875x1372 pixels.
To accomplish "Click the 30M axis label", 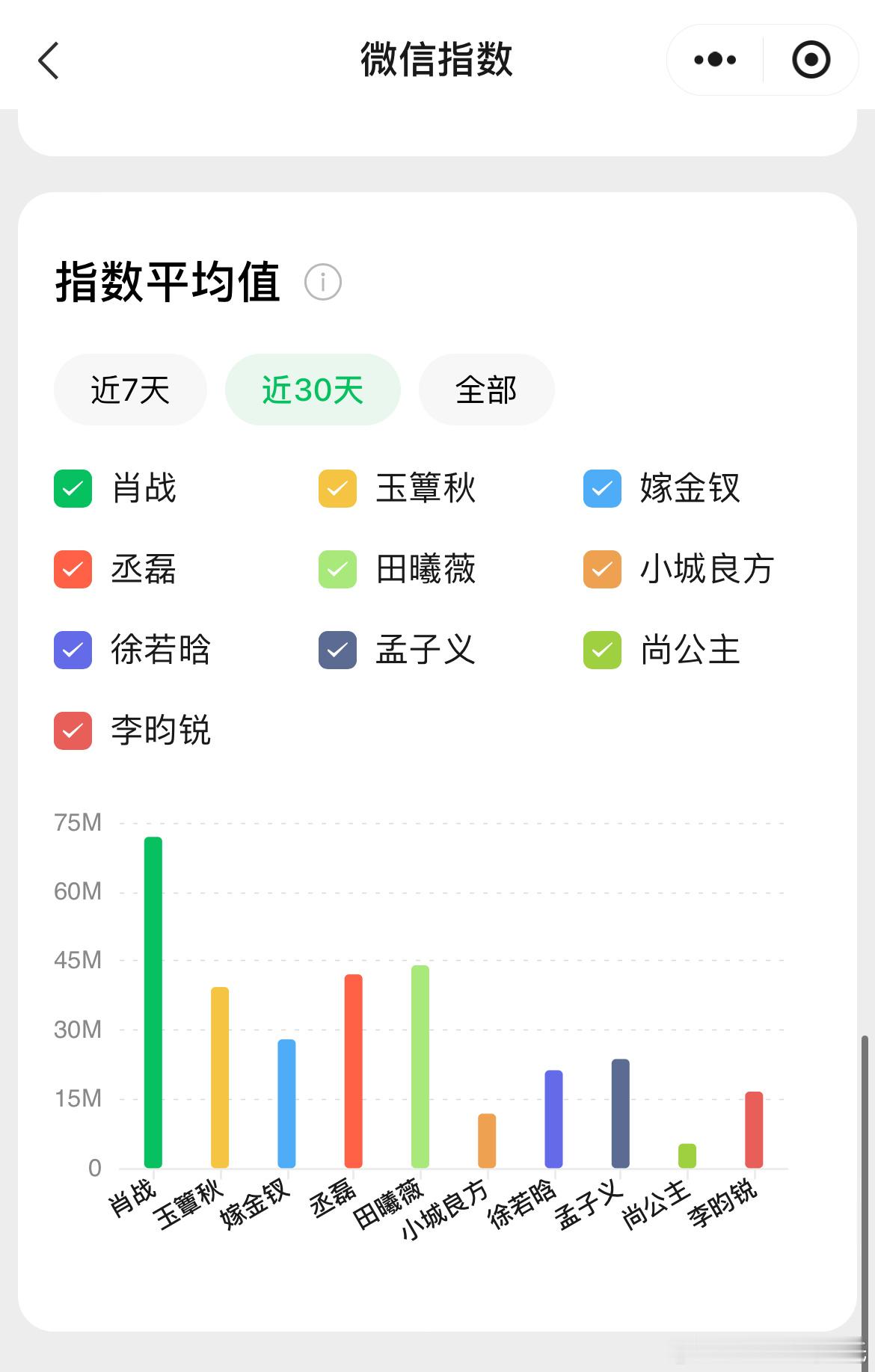I will (x=78, y=1030).
